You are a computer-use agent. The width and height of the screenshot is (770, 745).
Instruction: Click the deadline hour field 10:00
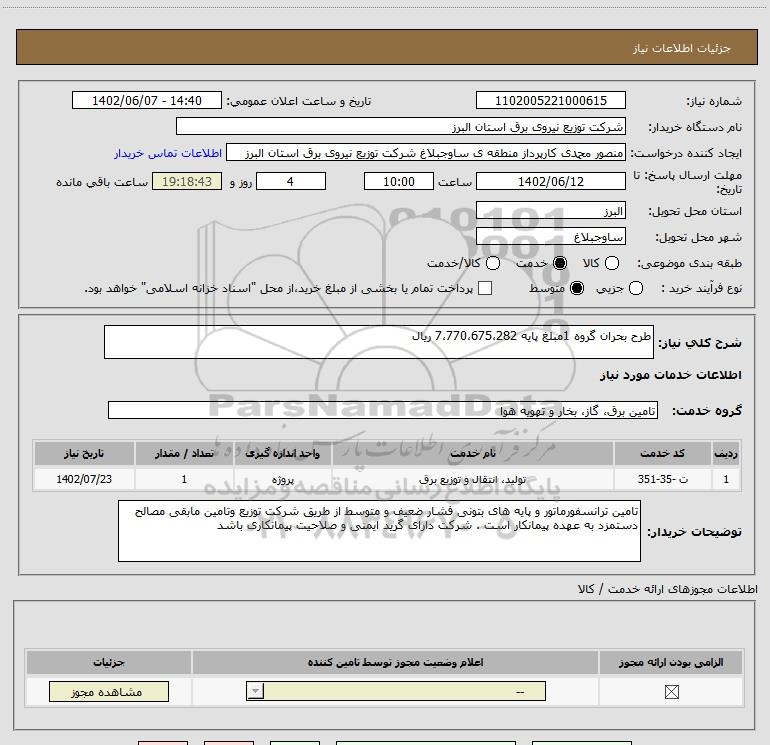click(399, 181)
